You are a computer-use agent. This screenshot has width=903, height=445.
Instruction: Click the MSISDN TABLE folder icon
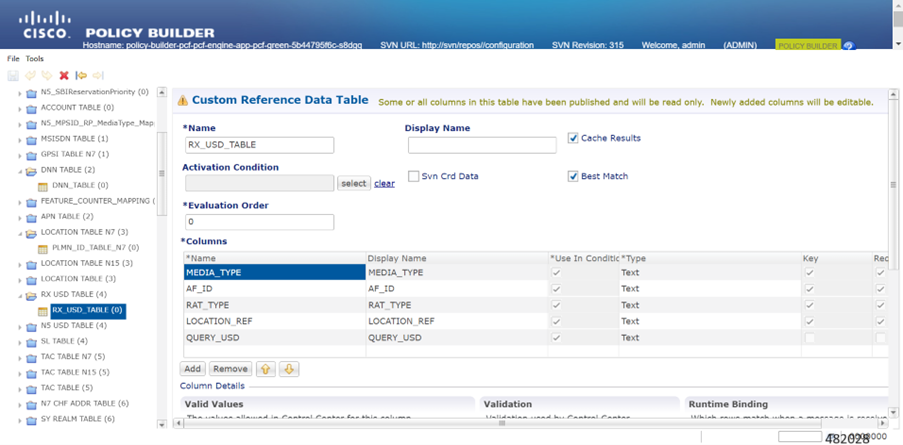coord(32,139)
